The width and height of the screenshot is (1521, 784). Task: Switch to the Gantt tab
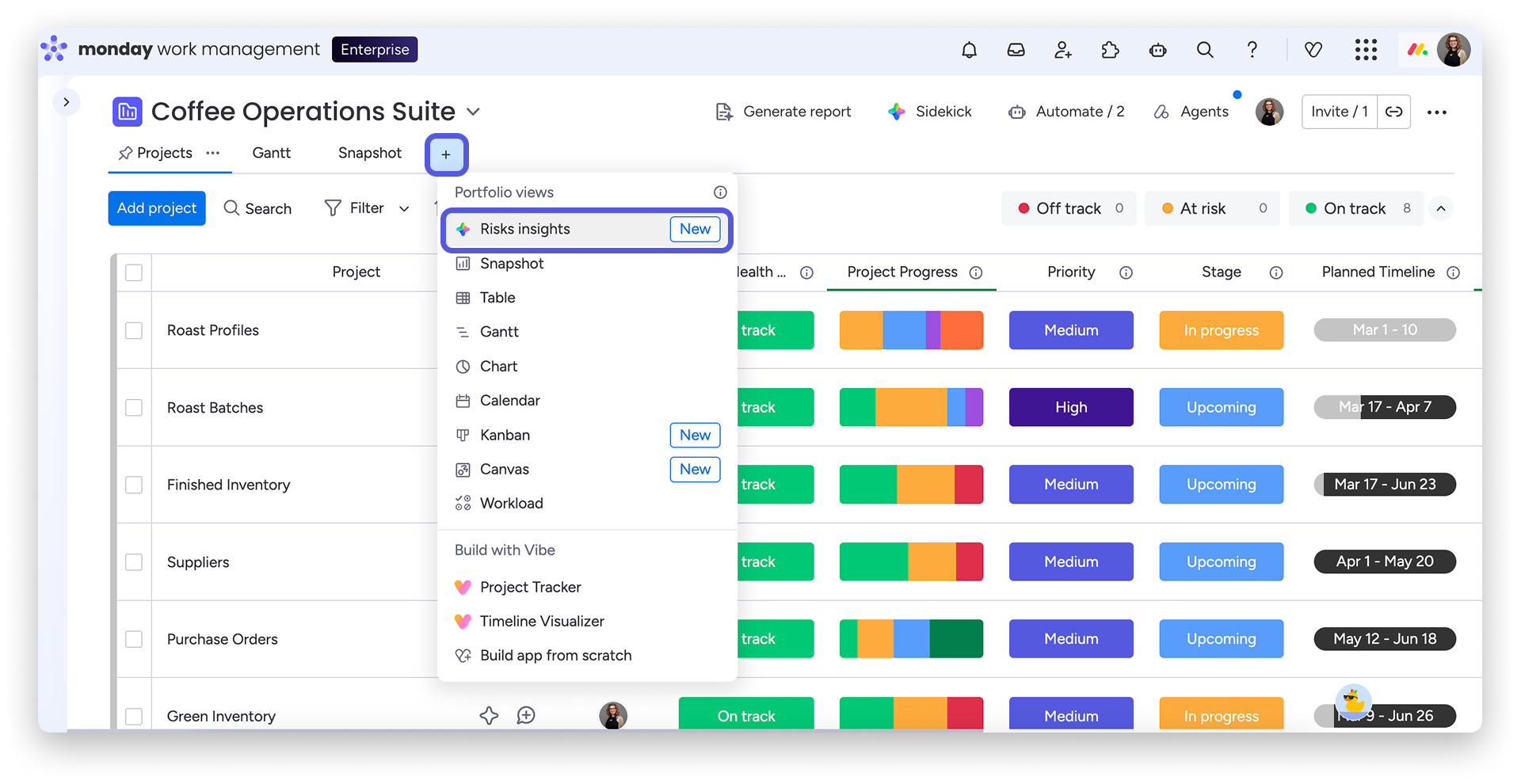click(271, 153)
